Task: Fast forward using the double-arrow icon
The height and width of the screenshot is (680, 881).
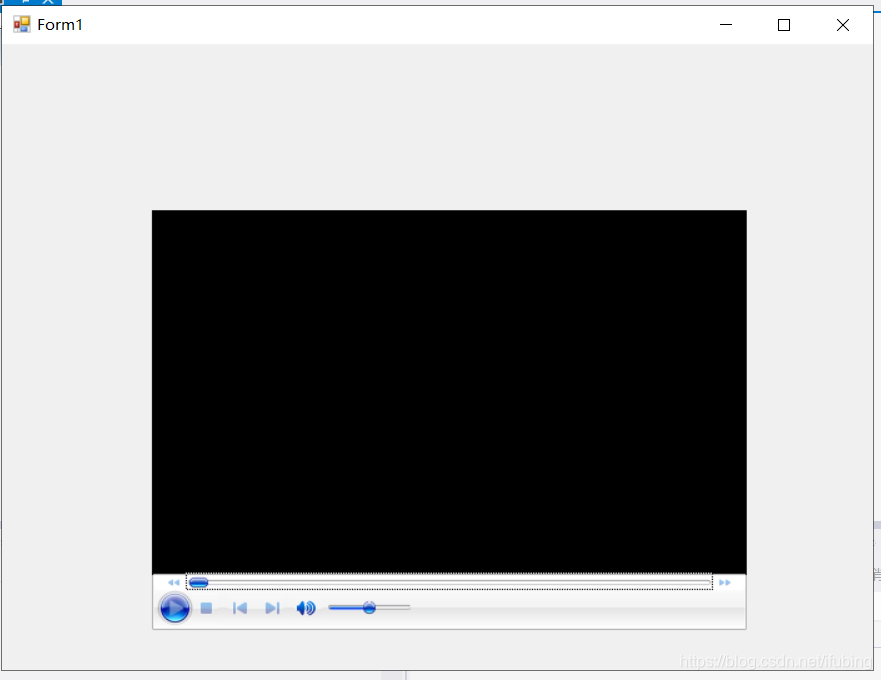Action: tap(725, 583)
